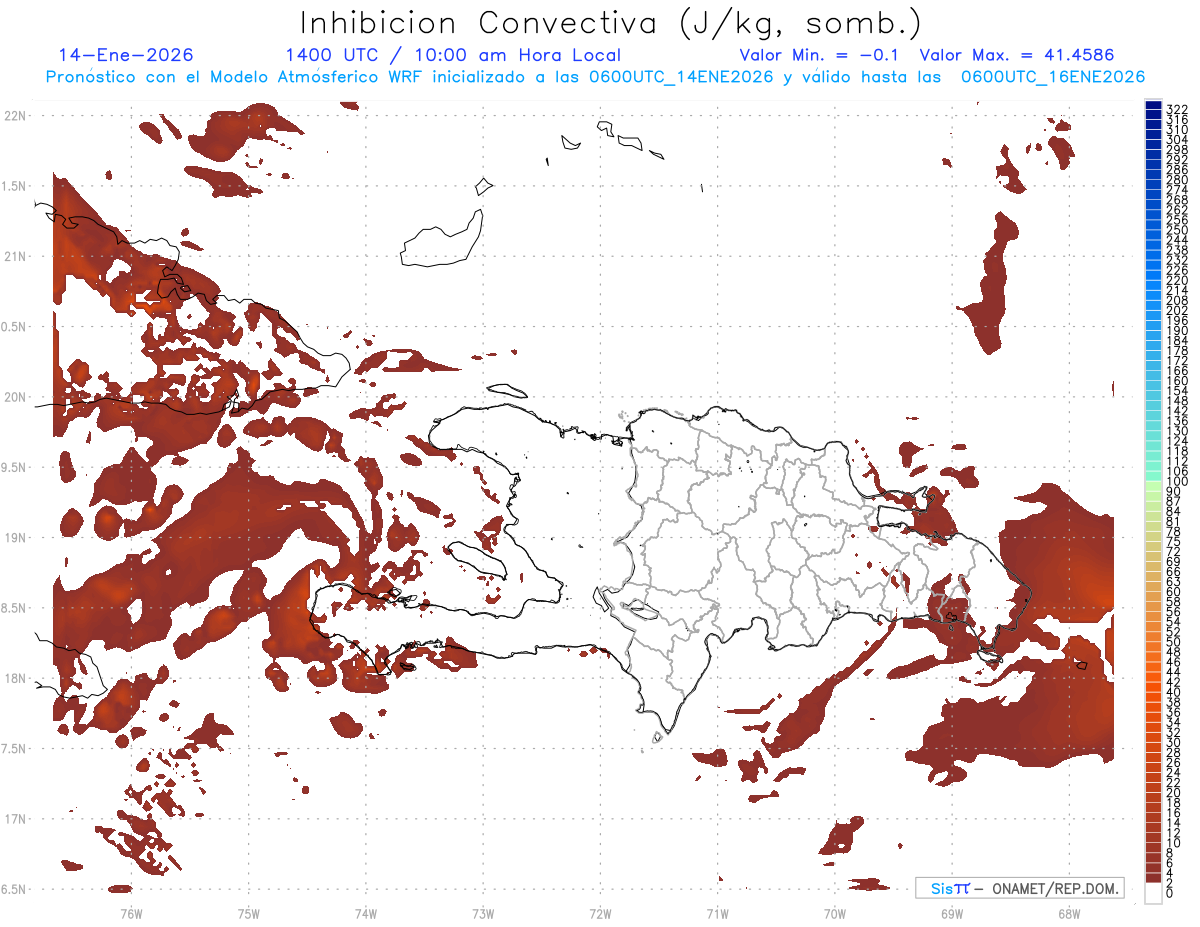This screenshot has width=1200, height=927.
Task: Click the blue "Sisπ" logo text
Action: (x=950, y=888)
